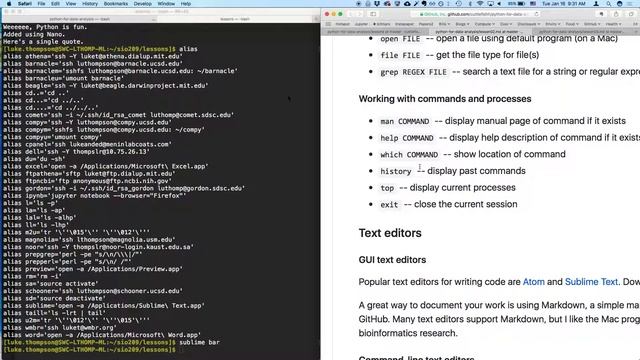Screen dimensions: 640x360
Task: Click the 'man COMMAND' code text
Action: [x=404, y=121]
